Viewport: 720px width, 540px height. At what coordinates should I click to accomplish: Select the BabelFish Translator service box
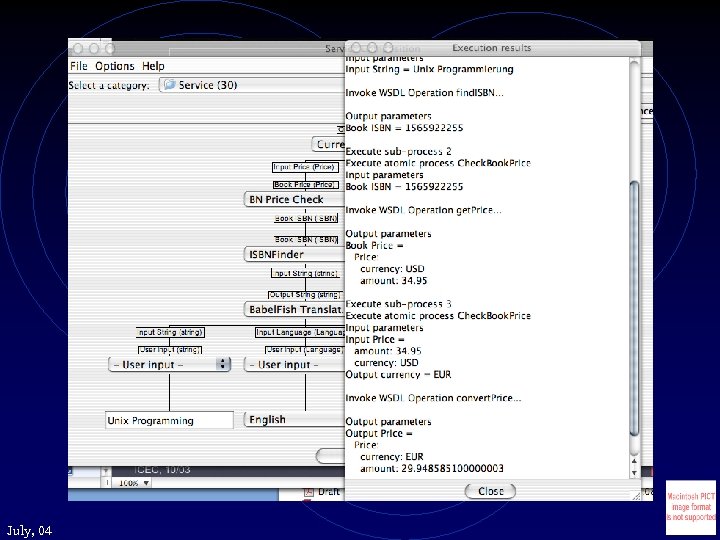[x=294, y=309]
